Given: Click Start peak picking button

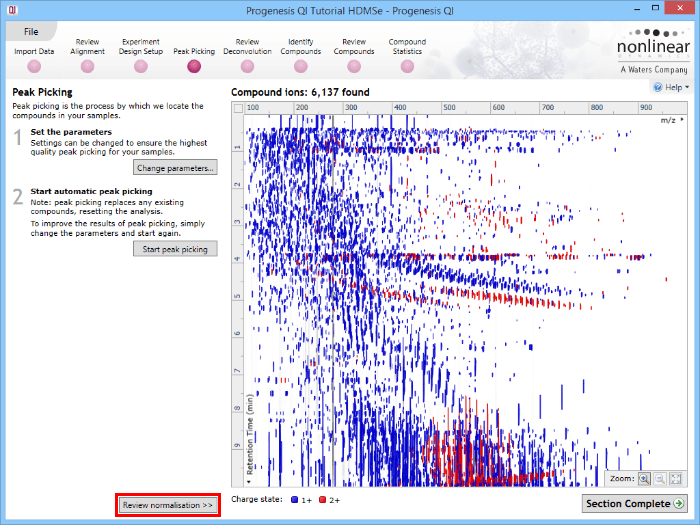Looking at the screenshot, I should click(x=175, y=249).
